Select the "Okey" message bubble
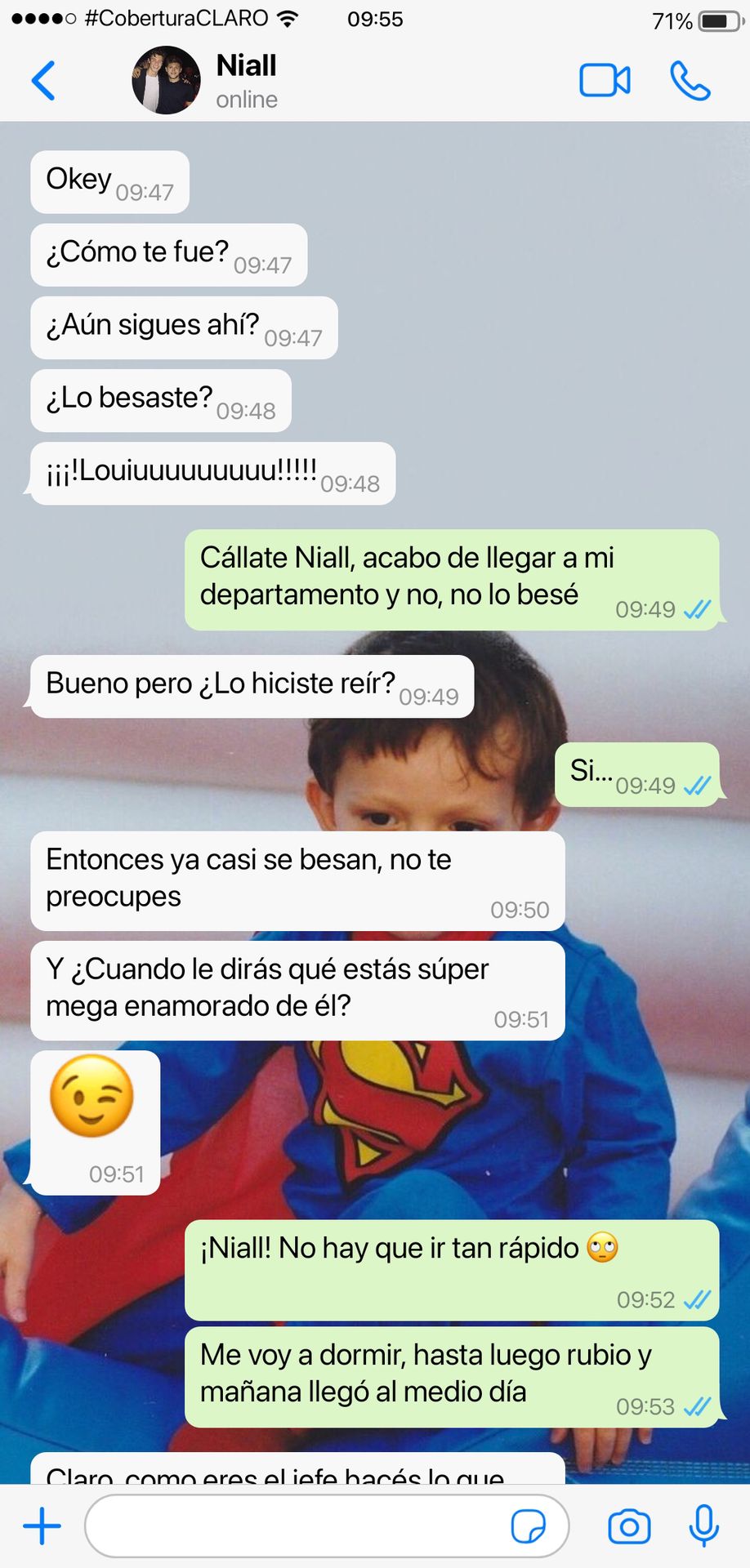The height and width of the screenshot is (1568, 750). point(109,181)
